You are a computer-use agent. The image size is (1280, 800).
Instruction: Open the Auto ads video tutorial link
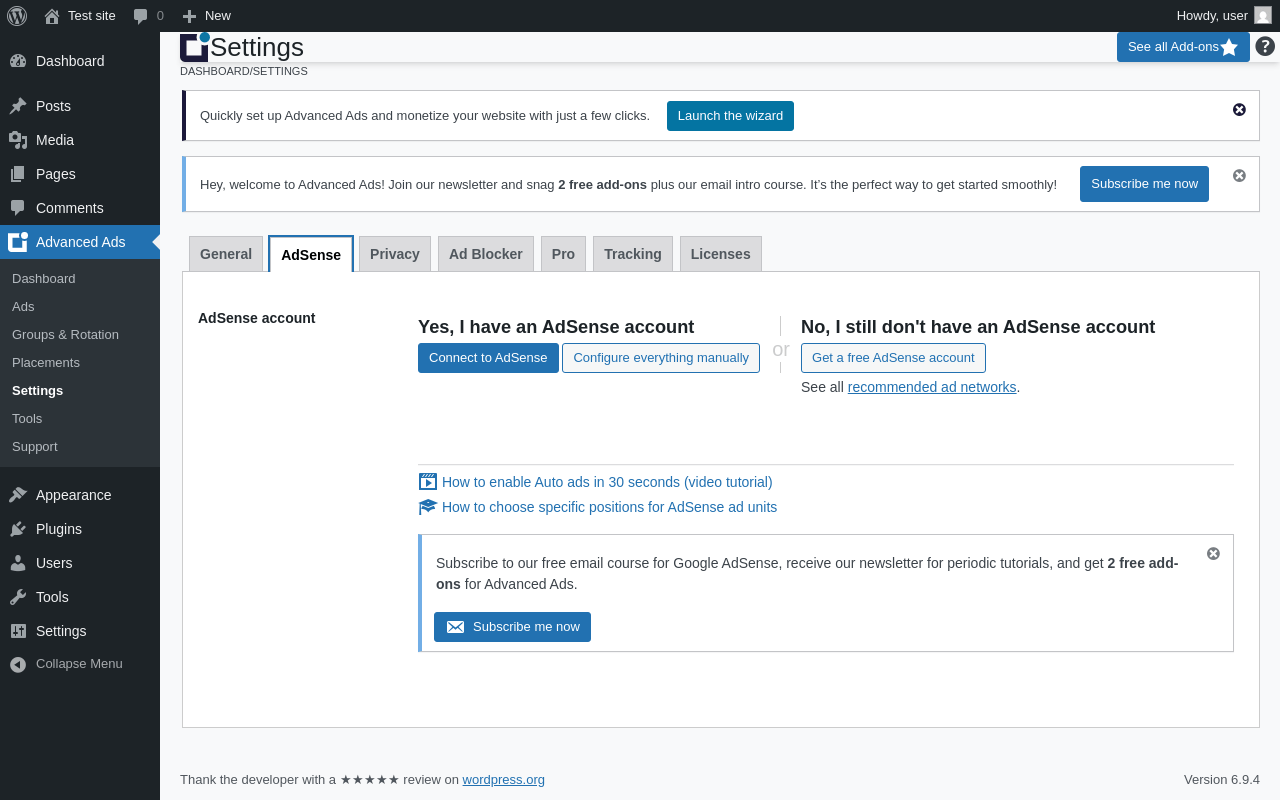pos(607,482)
